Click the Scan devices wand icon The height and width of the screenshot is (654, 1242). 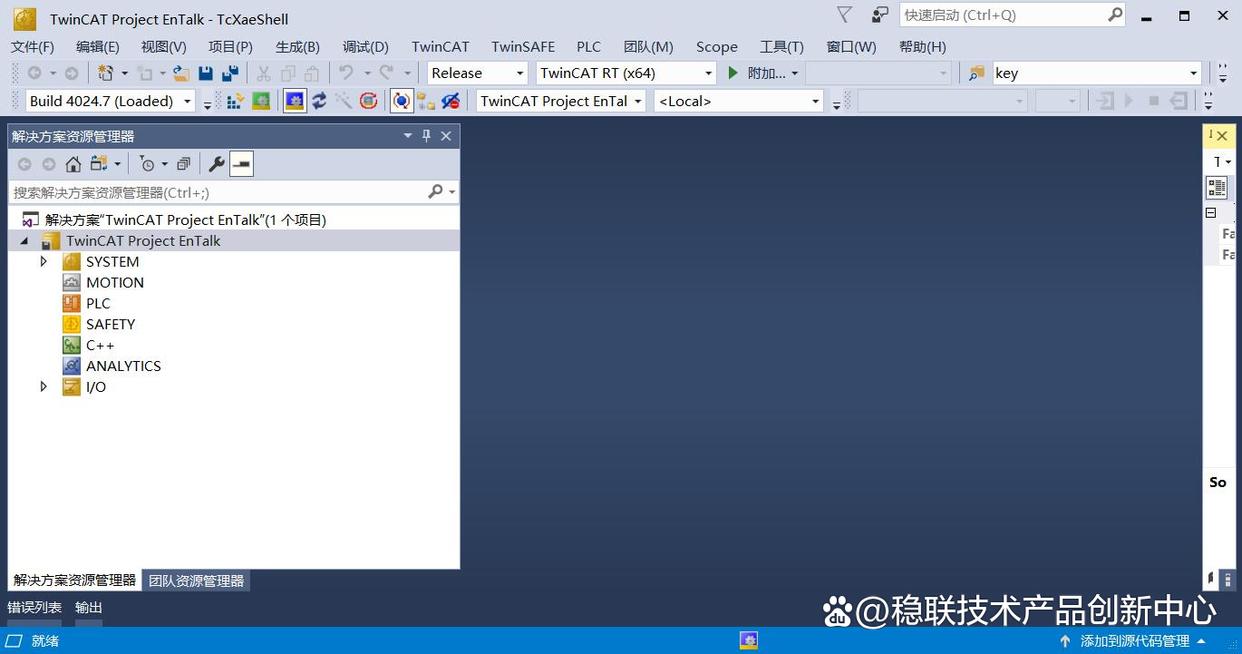[344, 101]
